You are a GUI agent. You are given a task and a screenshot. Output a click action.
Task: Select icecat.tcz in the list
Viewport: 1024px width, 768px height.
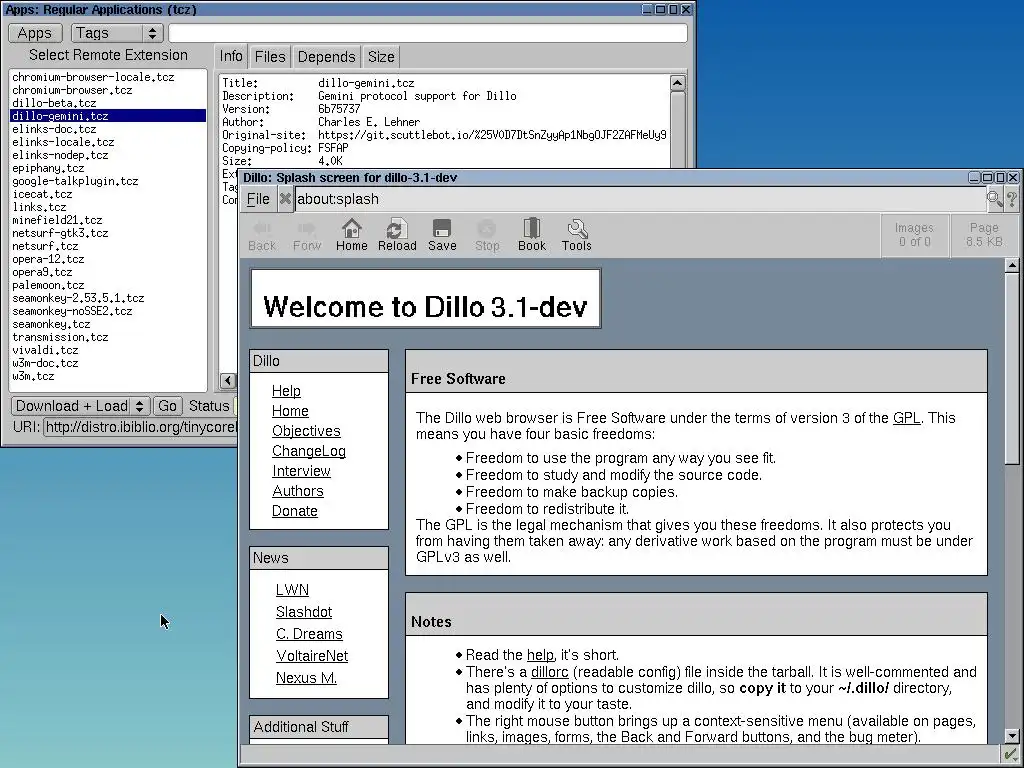[x=108, y=194]
